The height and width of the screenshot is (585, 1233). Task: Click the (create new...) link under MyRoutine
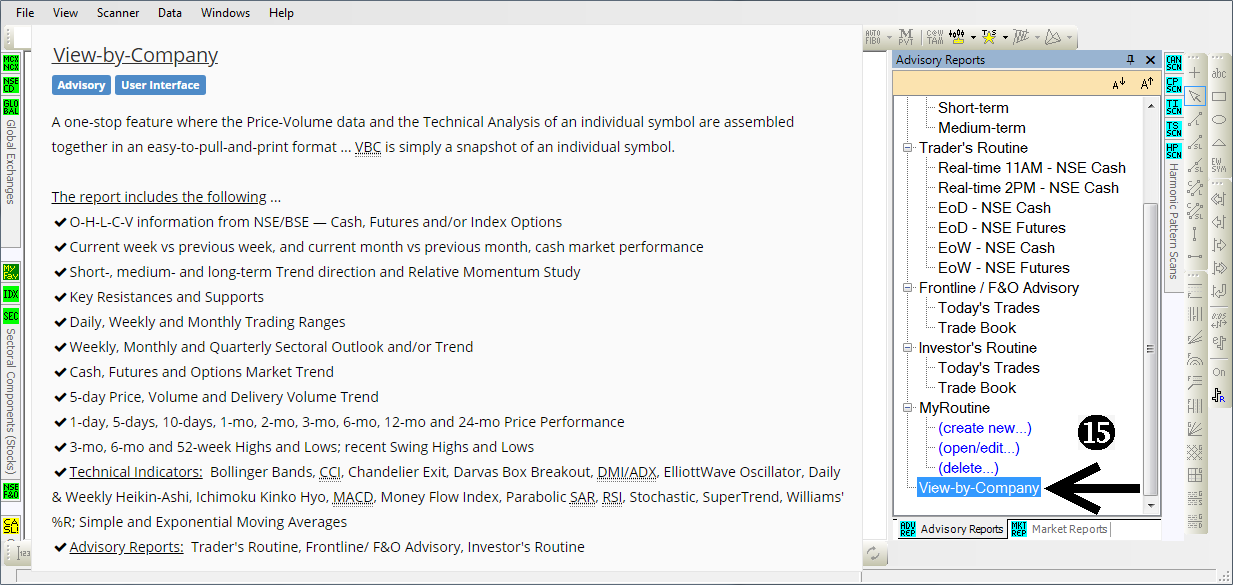[x=985, y=428]
